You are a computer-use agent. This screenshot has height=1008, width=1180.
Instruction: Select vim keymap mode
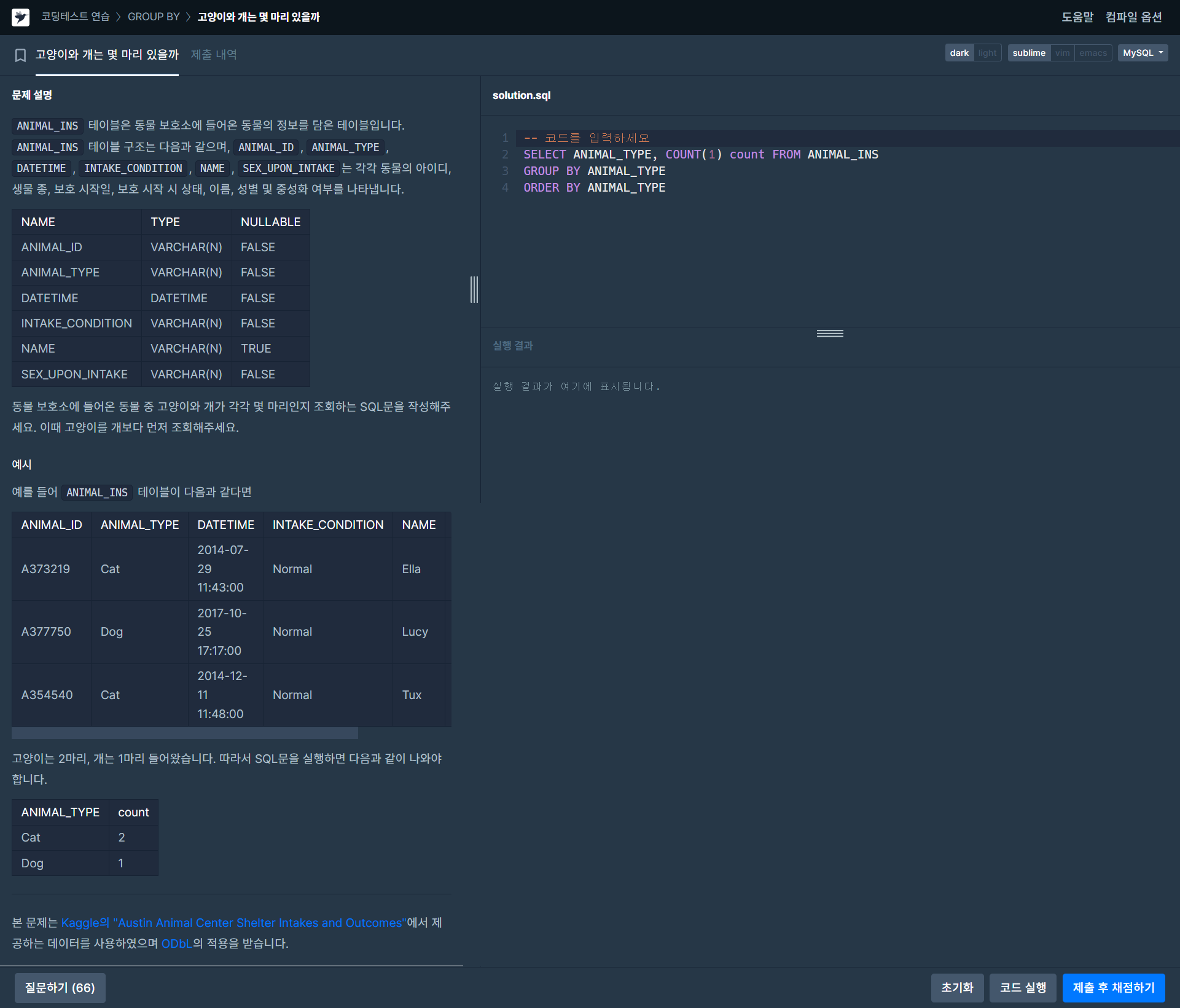click(x=1062, y=53)
